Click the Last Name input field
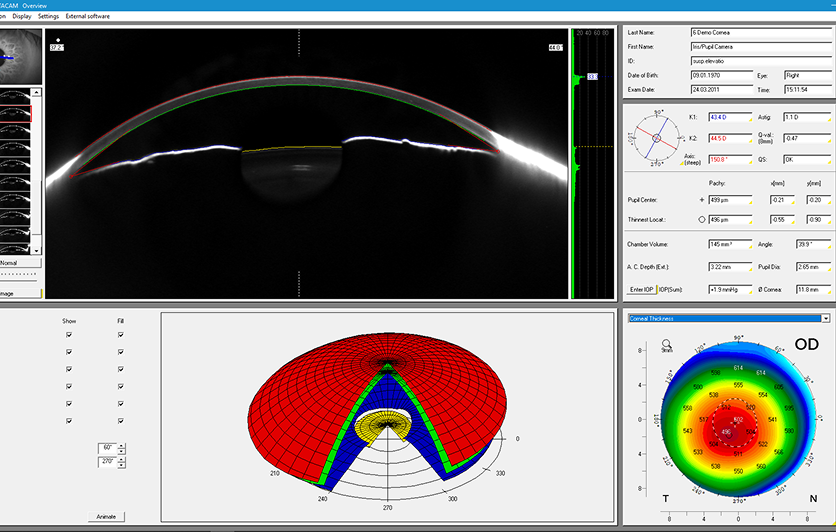836x532 pixels. [x=761, y=33]
